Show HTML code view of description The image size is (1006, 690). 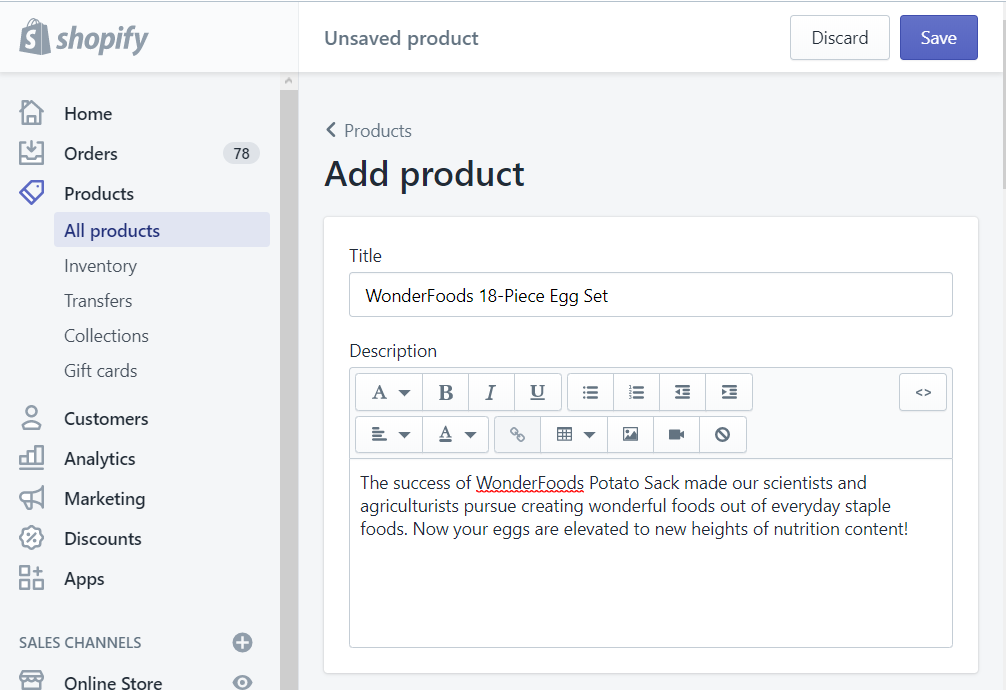coord(923,392)
